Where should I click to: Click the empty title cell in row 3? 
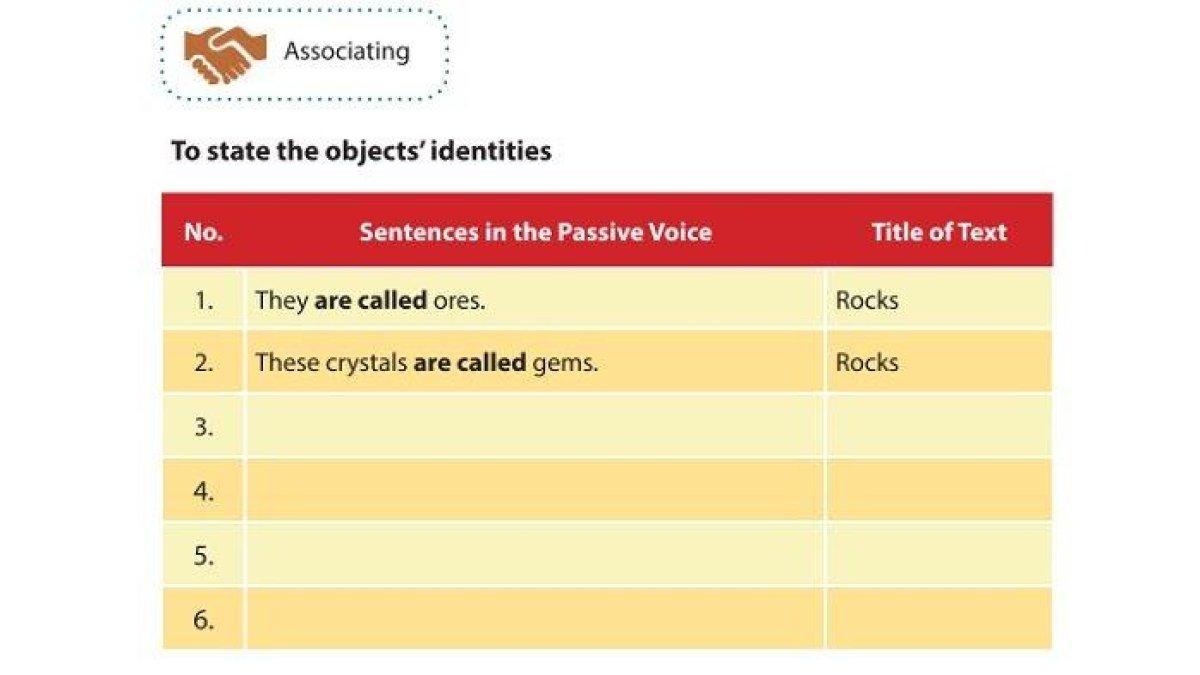click(x=938, y=427)
